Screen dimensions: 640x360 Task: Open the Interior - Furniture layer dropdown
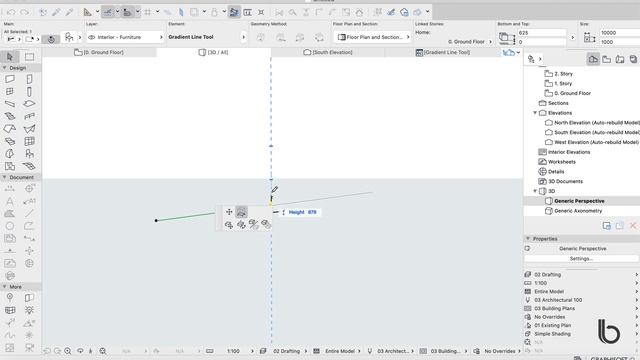[125, 37]
